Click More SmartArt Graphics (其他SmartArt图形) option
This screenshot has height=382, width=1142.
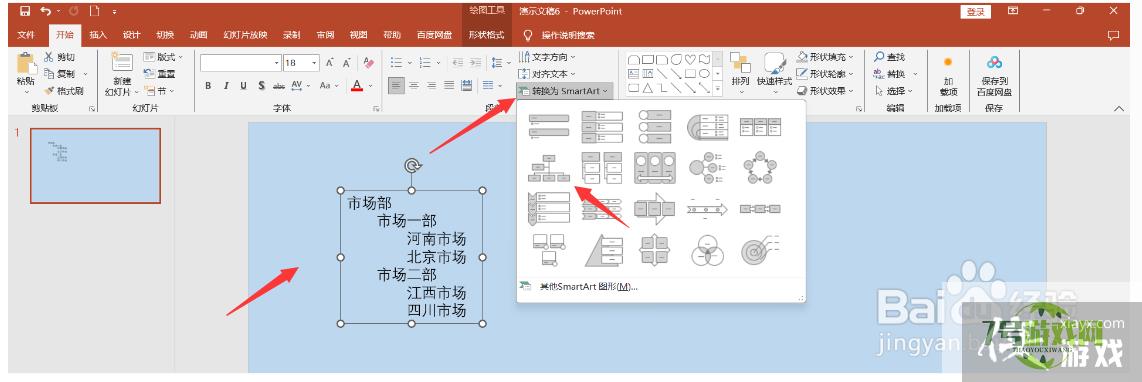588,287
